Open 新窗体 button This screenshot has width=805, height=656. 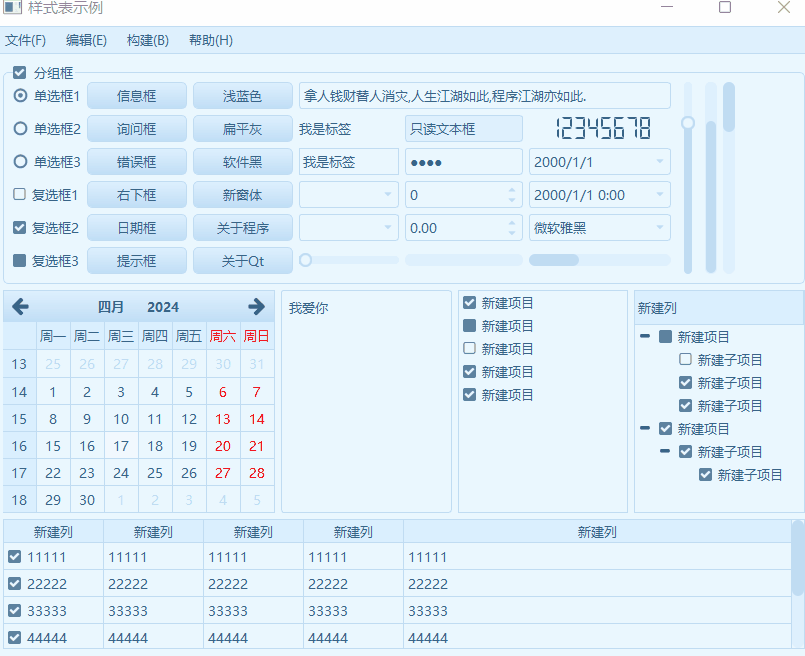(243, 195)
